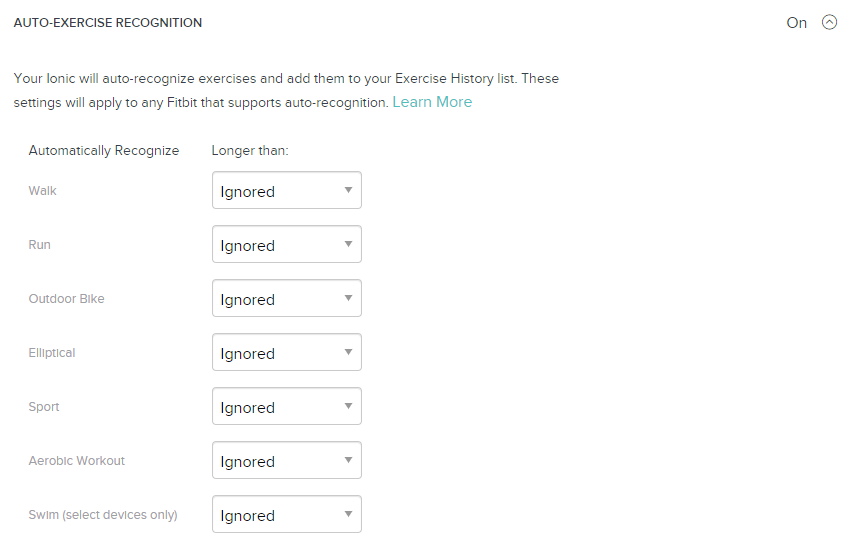This screenshot has width=860, height=544.
Task: Collapse the Auto-Exercise Recognition section chevron
Action: tap(829, 22)
